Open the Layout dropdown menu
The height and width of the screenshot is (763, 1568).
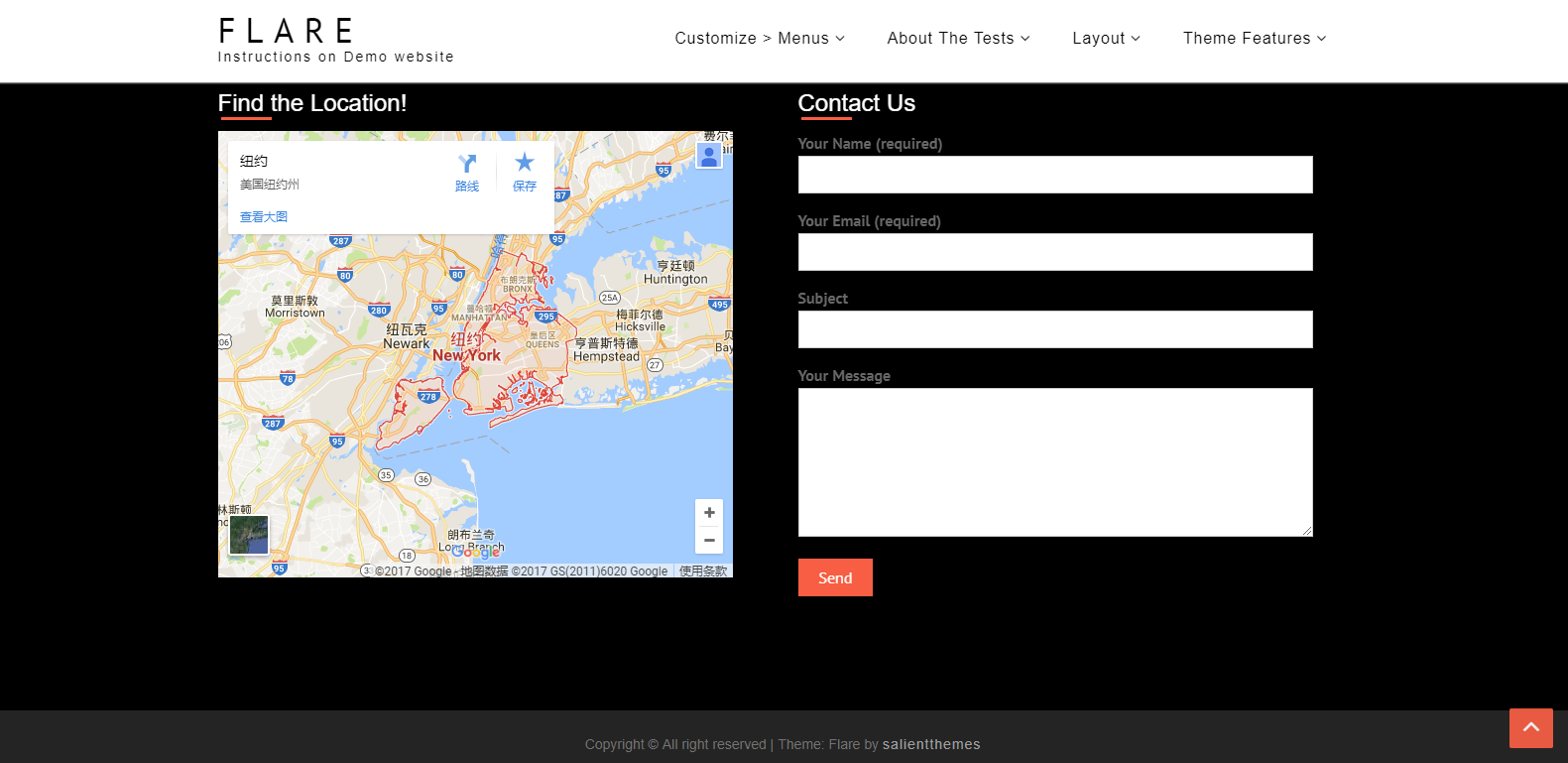pos(1106,39)
